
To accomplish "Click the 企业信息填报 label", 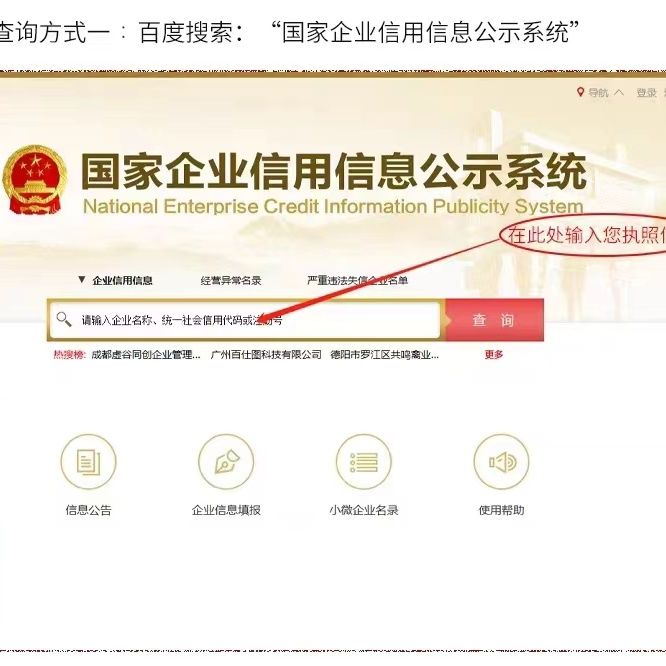I will [226, 510].
